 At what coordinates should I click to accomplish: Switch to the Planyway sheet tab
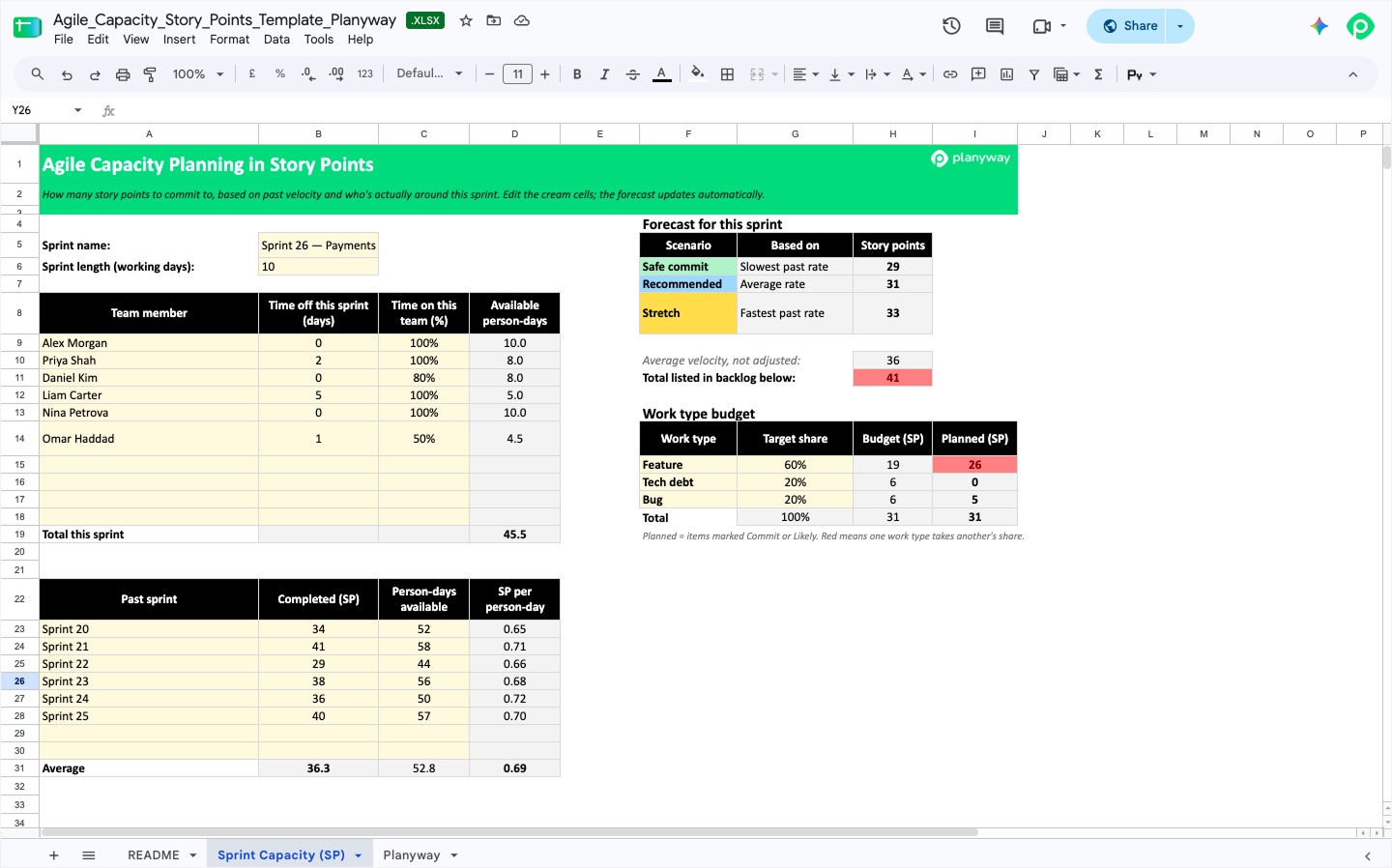tap(412, 855)
